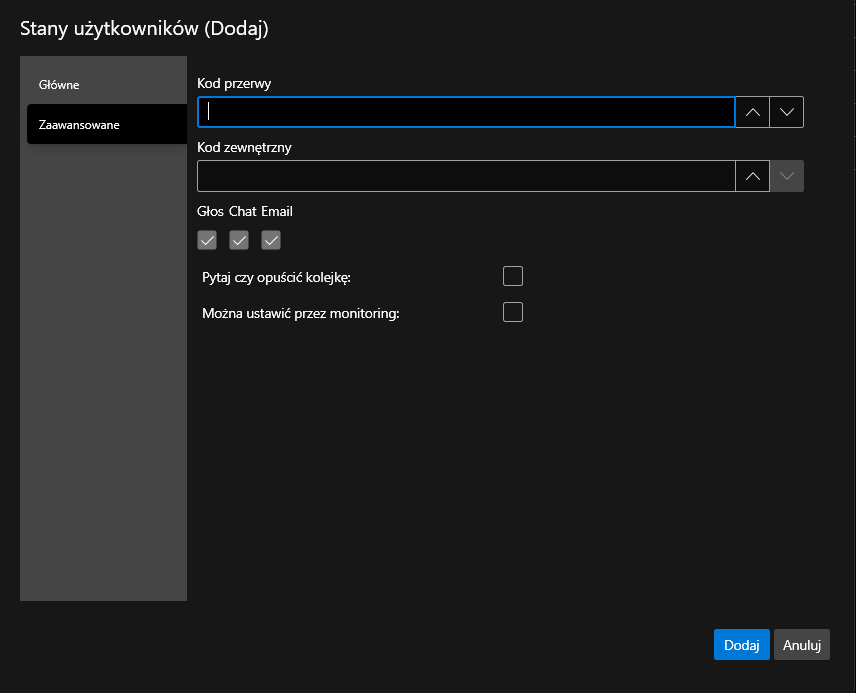Click the Pytaj czy opuścić kolejkę label text
The height and width of the screenshot is (693, 856).
(276, 277)
